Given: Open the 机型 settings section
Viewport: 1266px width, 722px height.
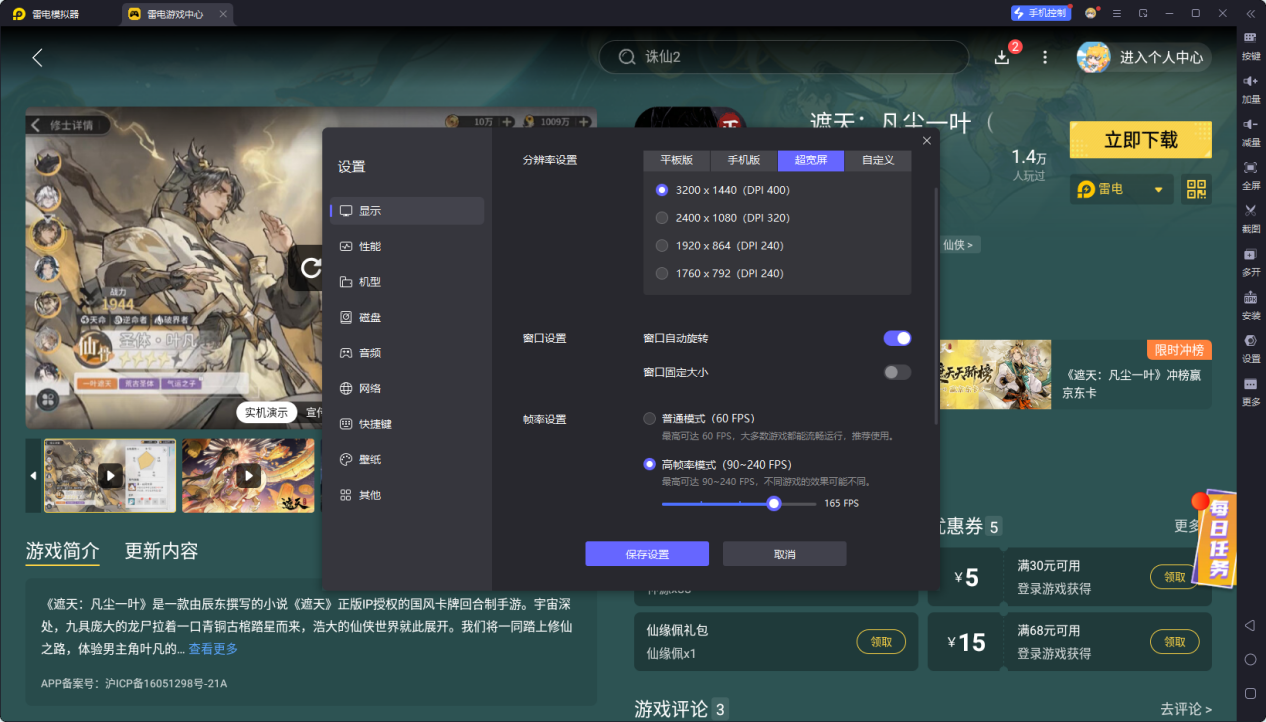Looking at the screenshot, I should coord(407,282).
